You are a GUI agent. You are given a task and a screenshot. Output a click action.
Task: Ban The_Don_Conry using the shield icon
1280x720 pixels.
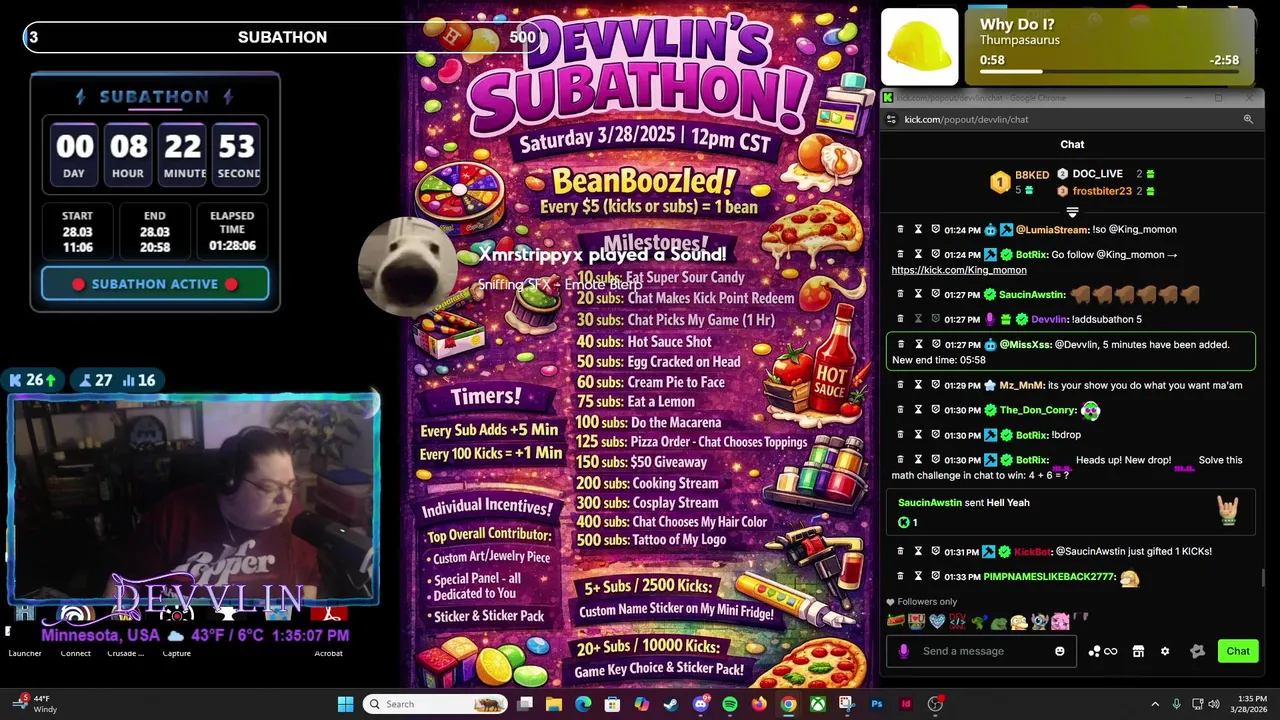pyautogui.click(x=935, y=410)
